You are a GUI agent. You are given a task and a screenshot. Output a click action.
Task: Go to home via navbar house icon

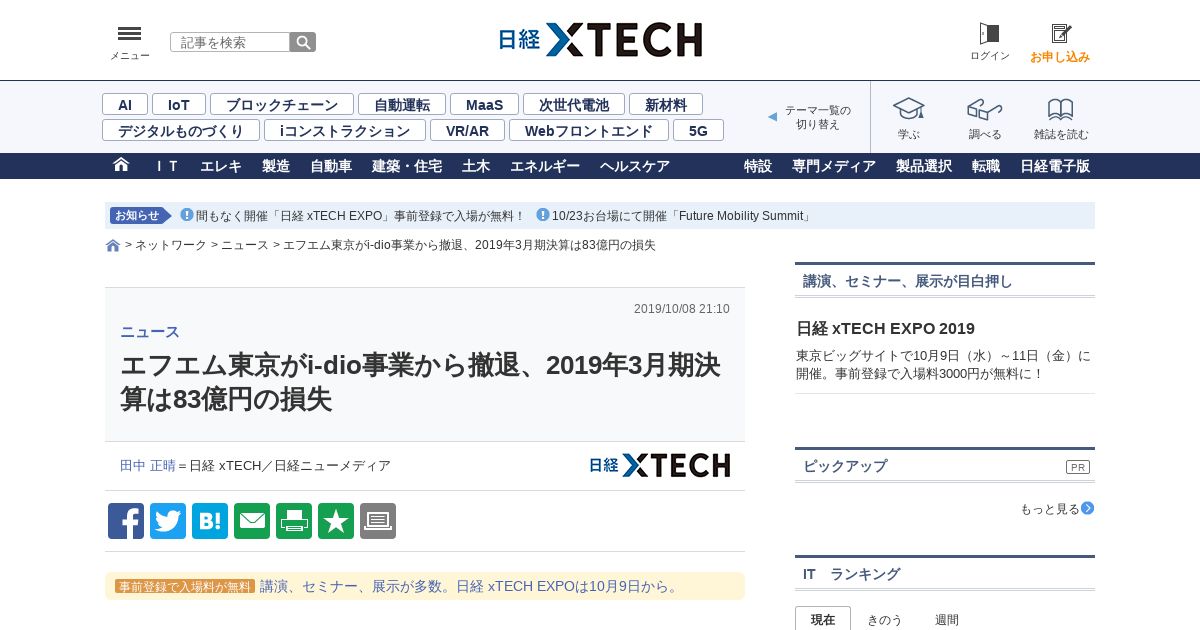(x=121, y=165)
